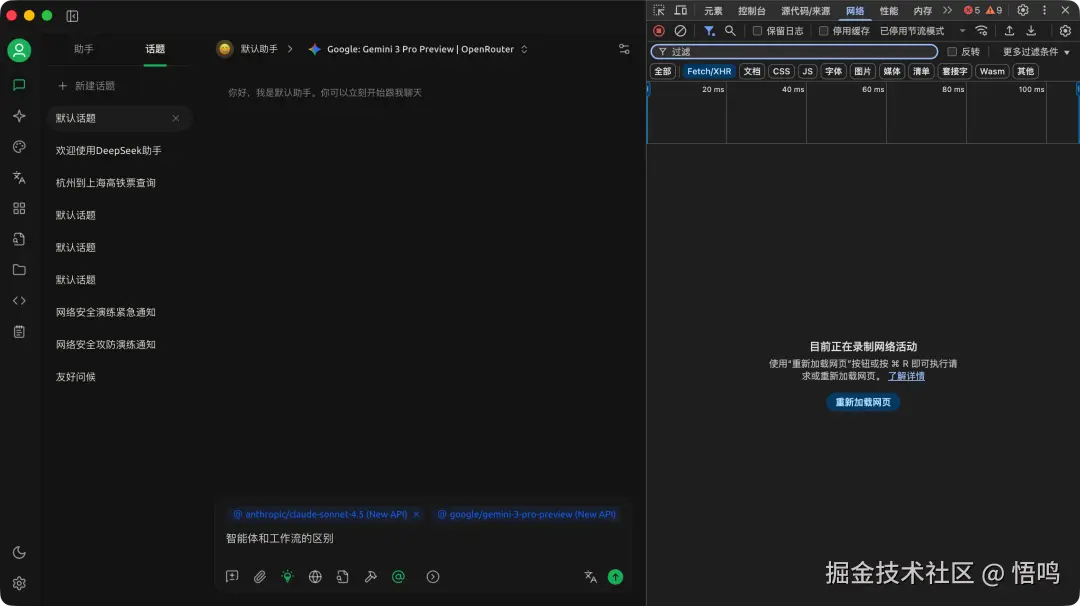Open the chat settings sliders icon

[624, 49]
